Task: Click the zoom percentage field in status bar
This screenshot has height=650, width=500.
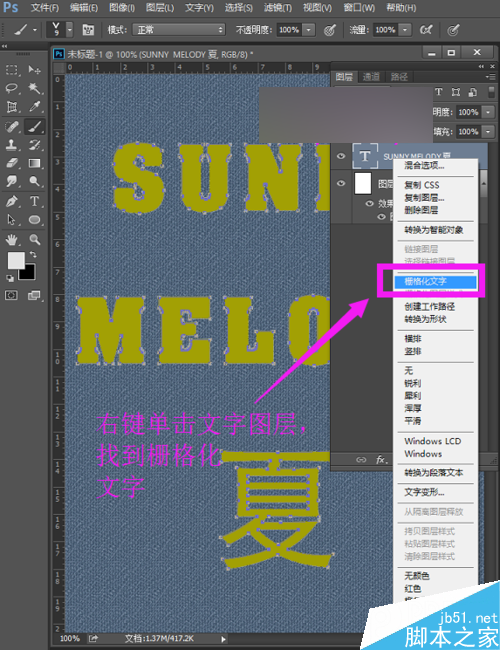Action: click(x=70, y=638)
